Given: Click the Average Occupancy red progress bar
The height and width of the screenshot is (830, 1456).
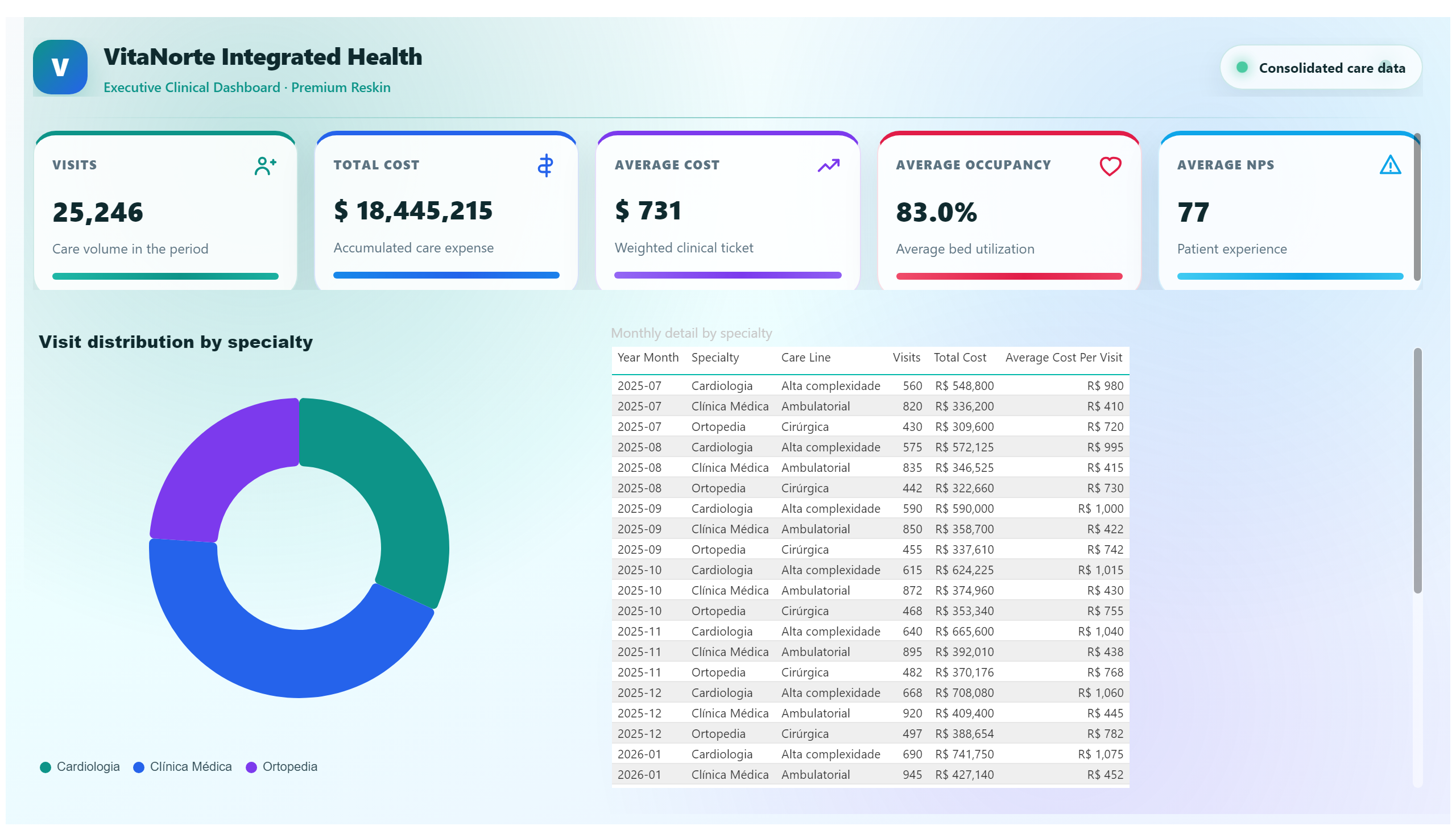Looking at the screenshot, I should click(1009, 276).
